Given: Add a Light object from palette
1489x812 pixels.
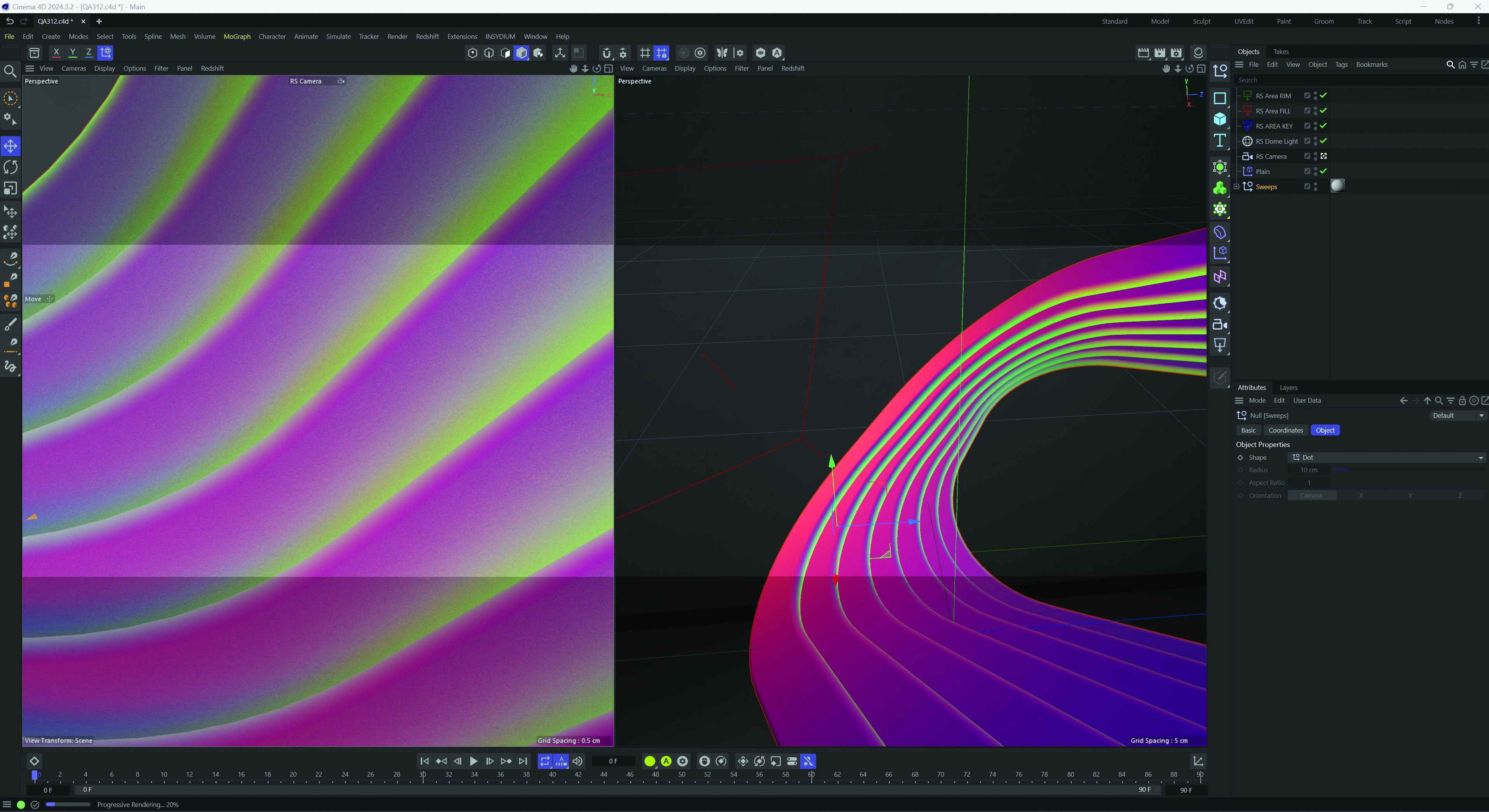Looking at the screenshot, I should coord(1220,345).
